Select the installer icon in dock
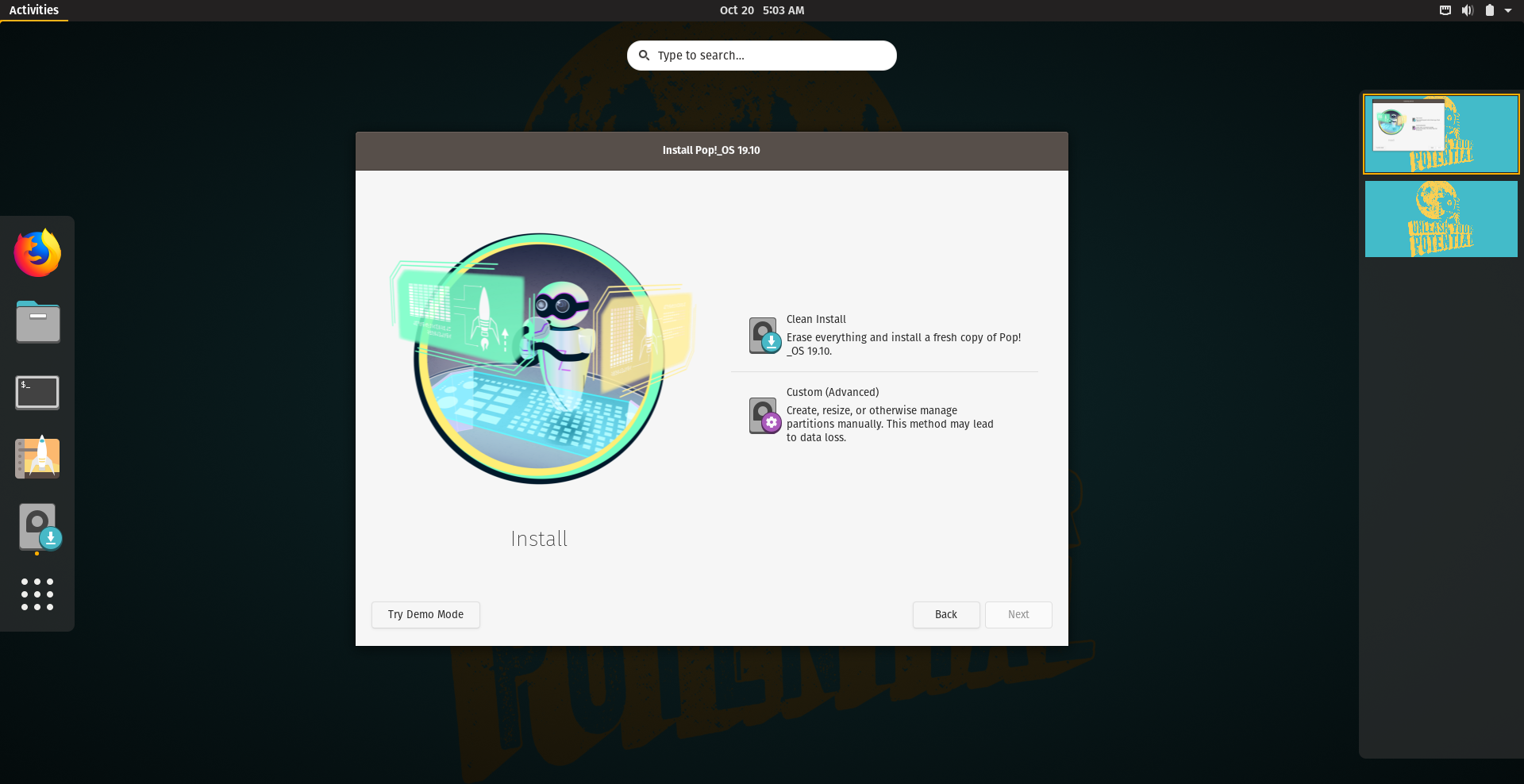Viewport: 1524px width, 784px height. click(39, 527)
